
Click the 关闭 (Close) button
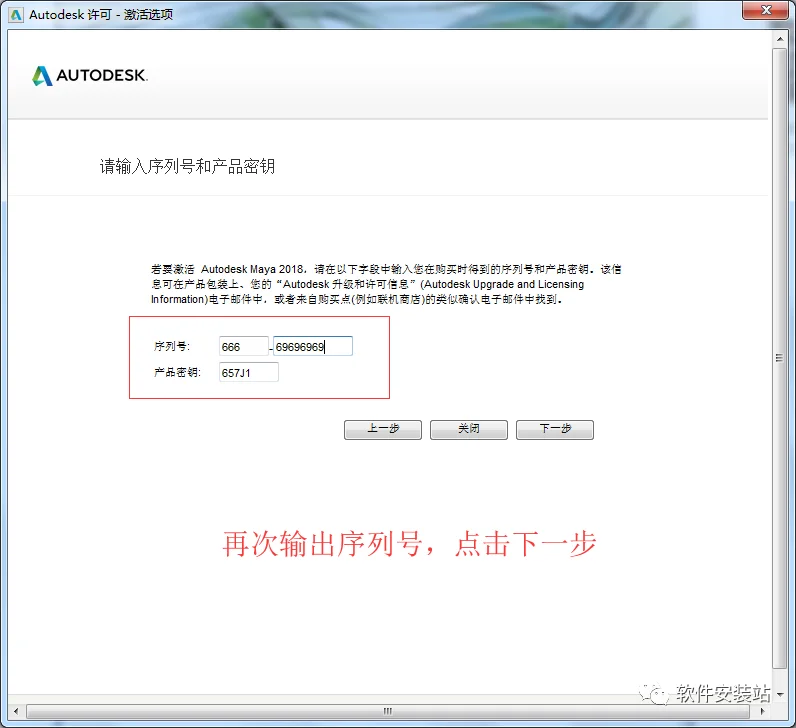coord(469,429)
